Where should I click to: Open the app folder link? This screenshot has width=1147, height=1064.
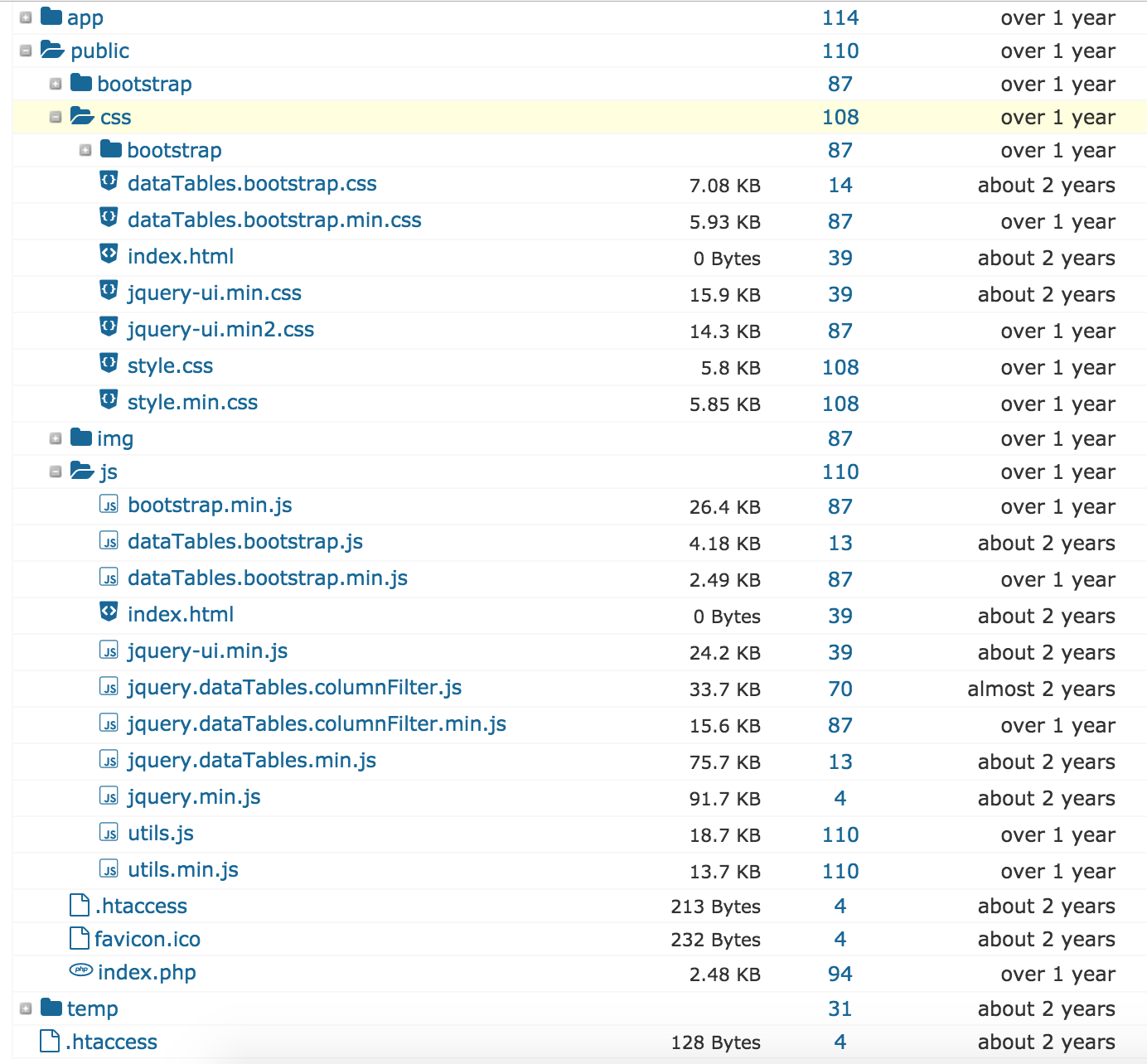[x=85, y=17]
